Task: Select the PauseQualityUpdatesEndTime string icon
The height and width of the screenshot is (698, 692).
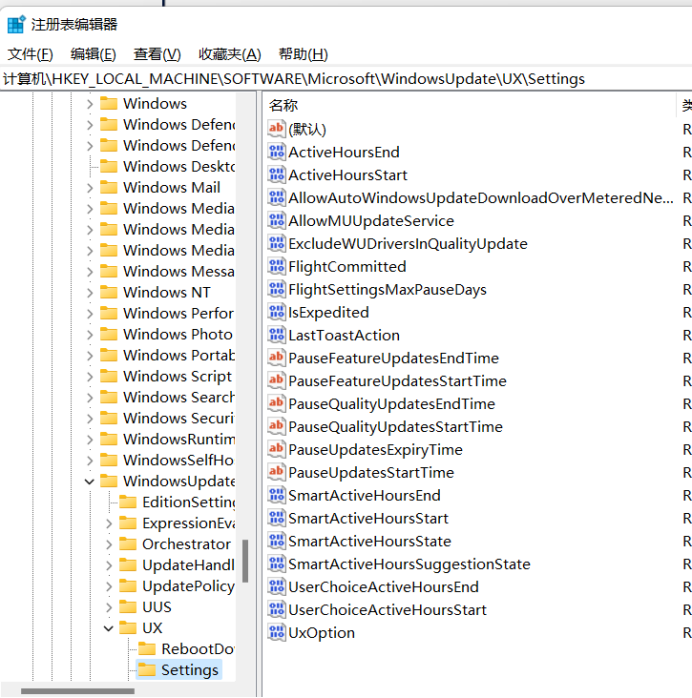Action: (x=276, y=404)
